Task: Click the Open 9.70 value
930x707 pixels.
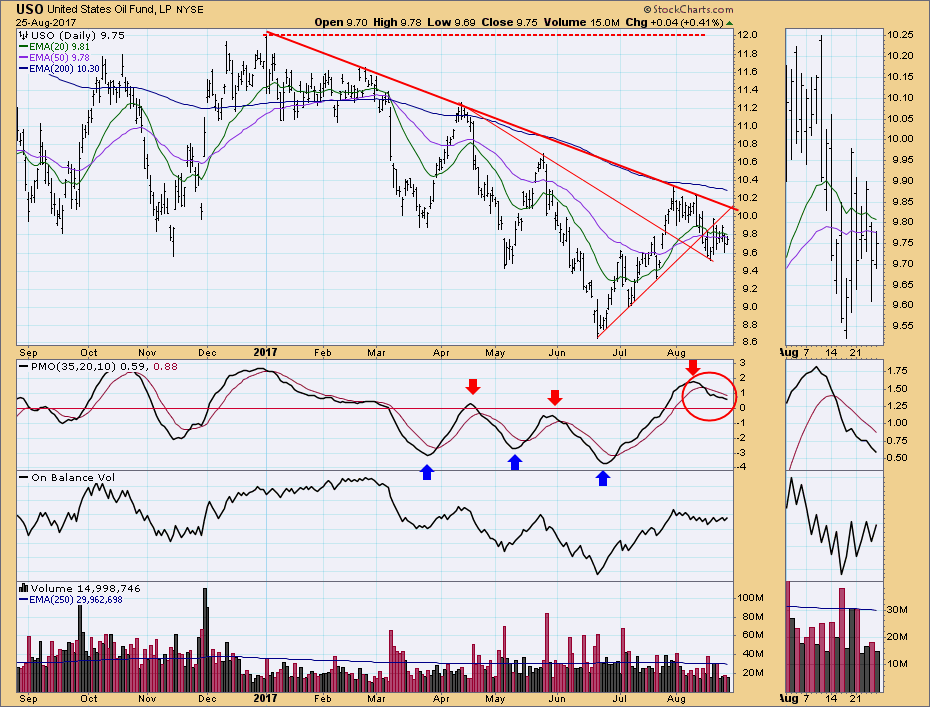Action: click(341, 23)
